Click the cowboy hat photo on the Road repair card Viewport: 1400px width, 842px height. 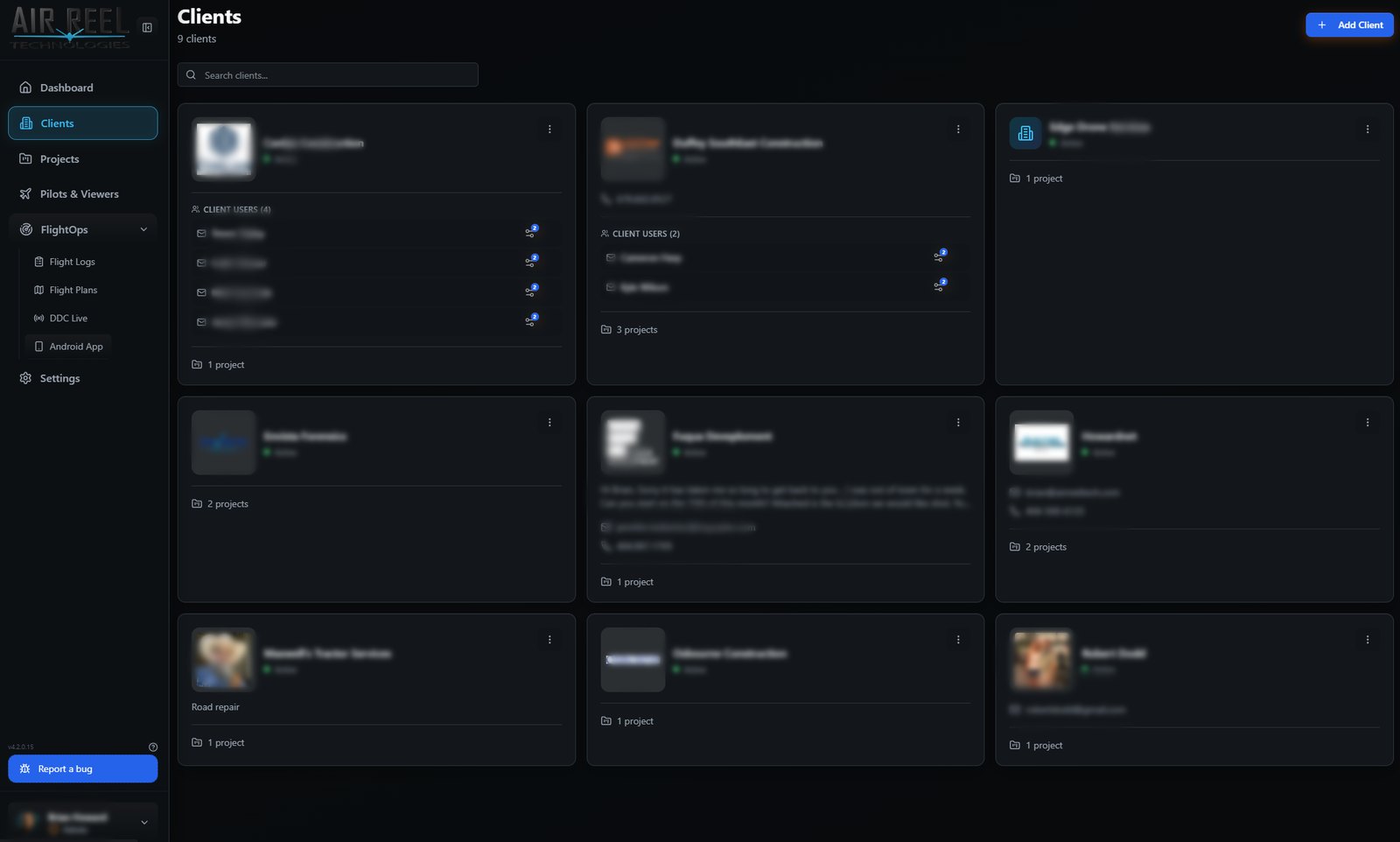tap(224, 659)
